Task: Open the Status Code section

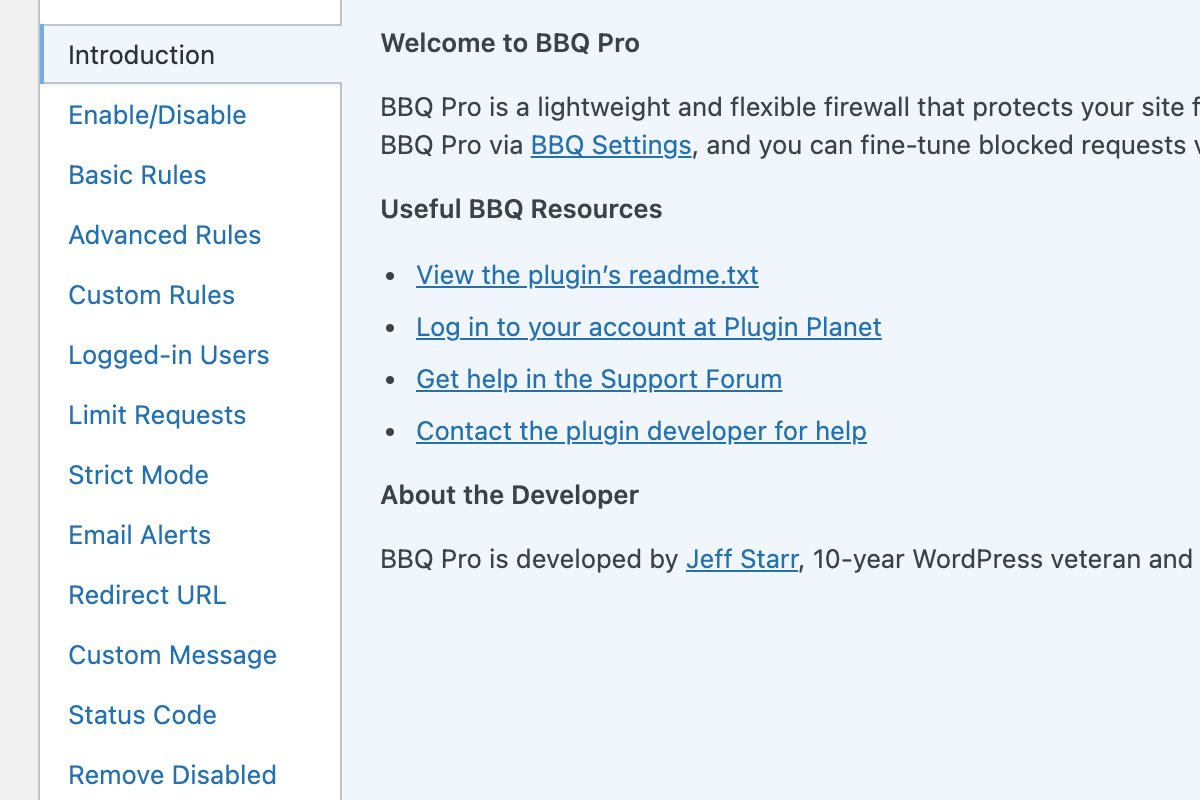Action: [142, 715]
